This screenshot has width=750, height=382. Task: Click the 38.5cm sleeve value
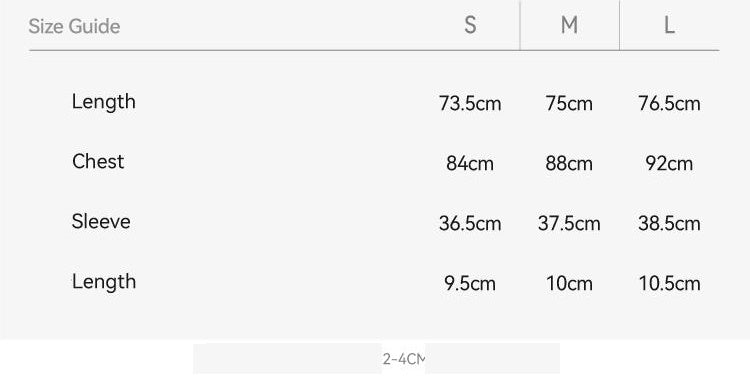pyautogui.click(x=669, y=223)
